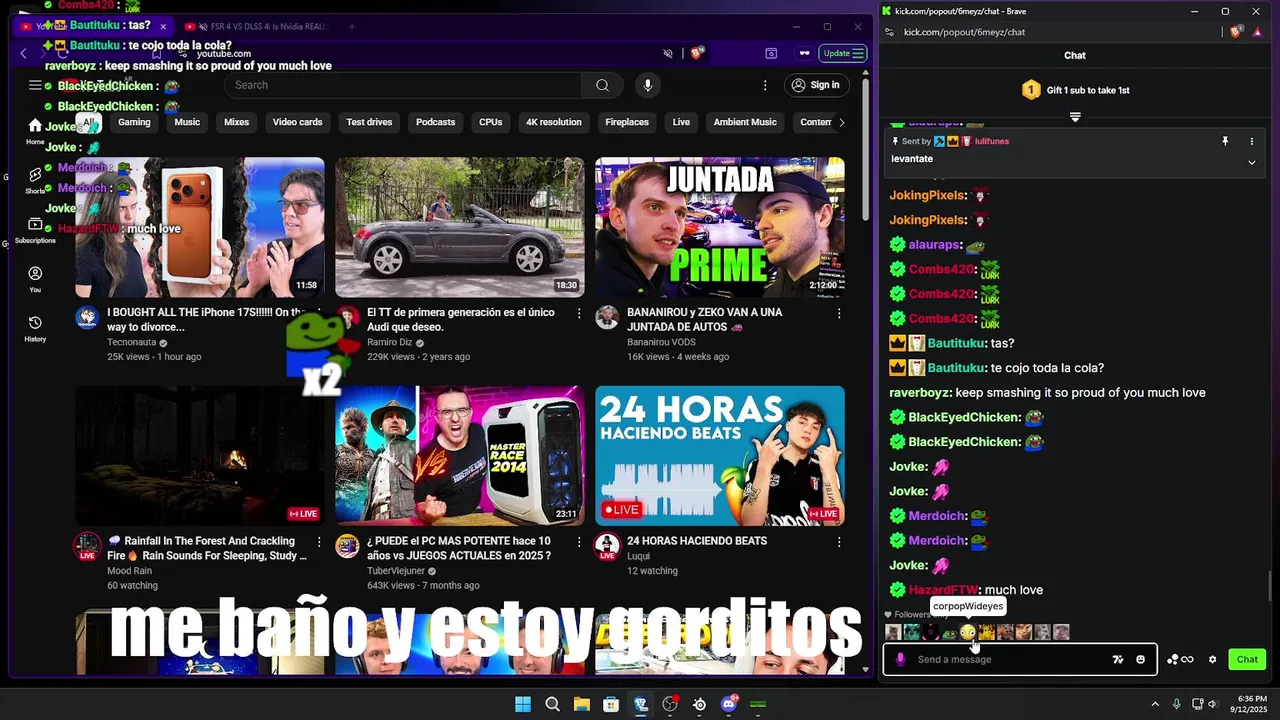Select the Gaming category chip
This screenshot has width=1280, height=720.
coord(134,122)
